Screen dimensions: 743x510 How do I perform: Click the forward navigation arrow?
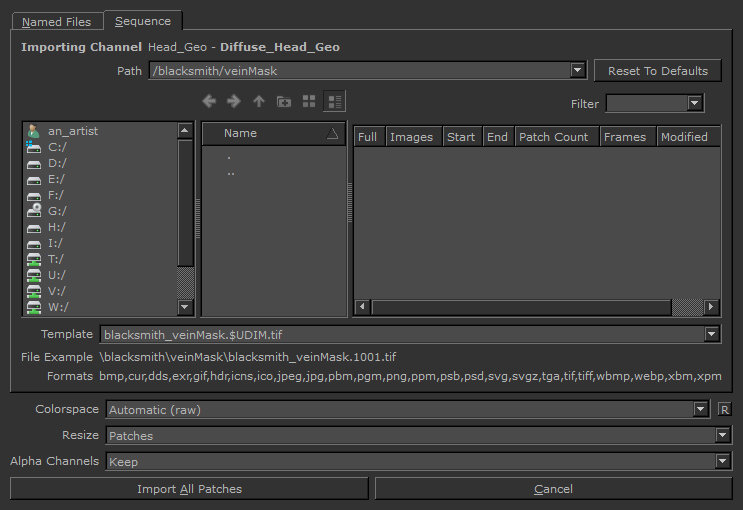pos(234,101)
